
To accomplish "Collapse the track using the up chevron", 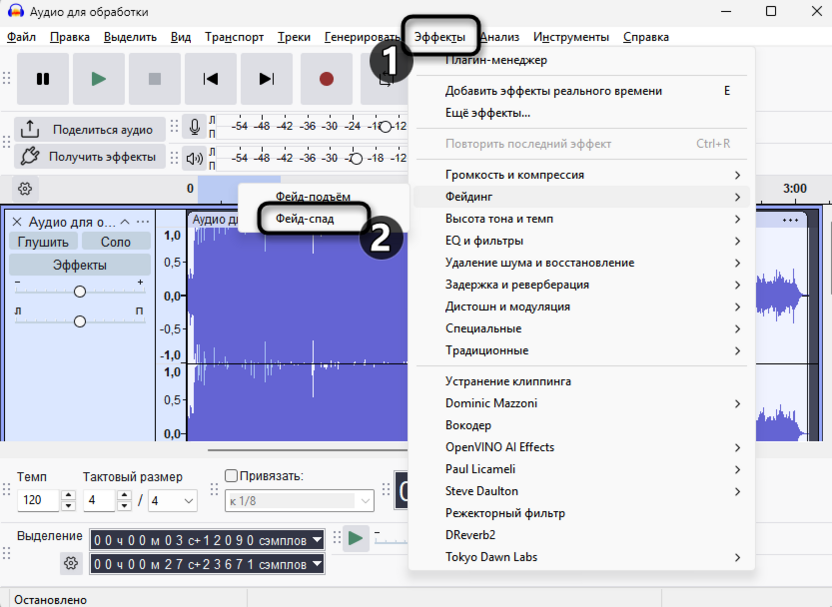I will (125, 222).
